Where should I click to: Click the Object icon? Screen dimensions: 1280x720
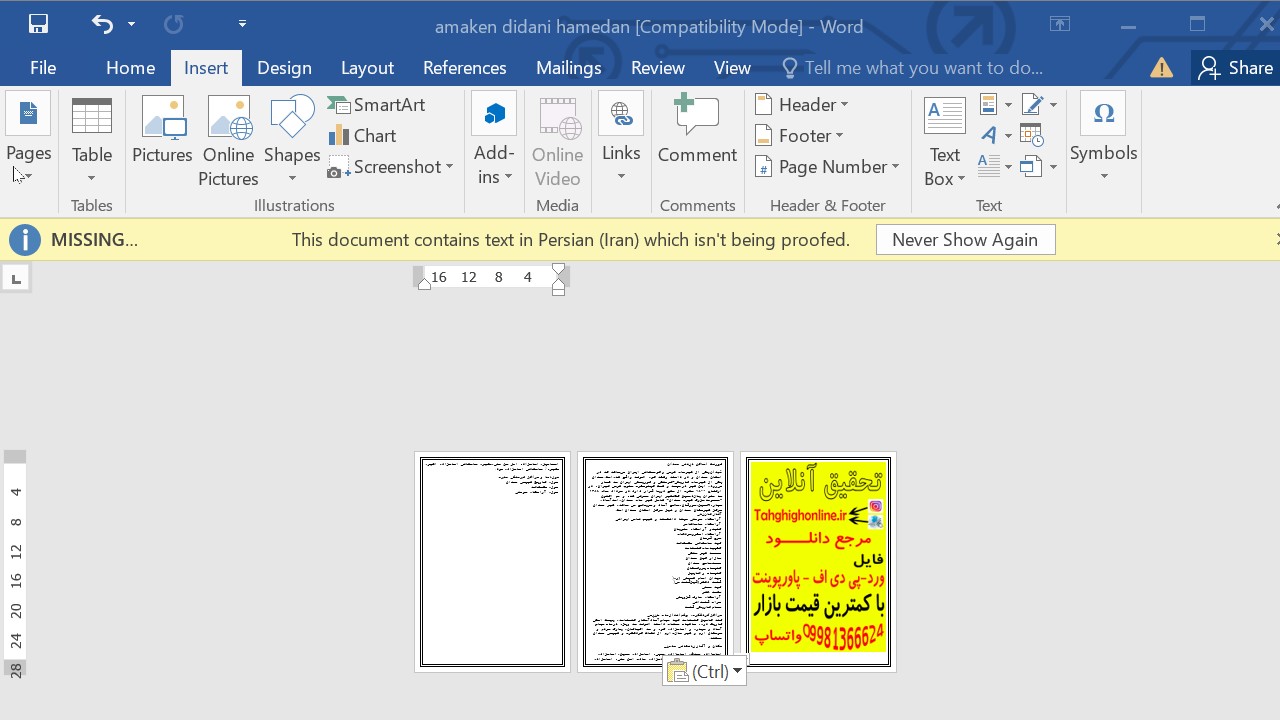(x=1031, y=166)
